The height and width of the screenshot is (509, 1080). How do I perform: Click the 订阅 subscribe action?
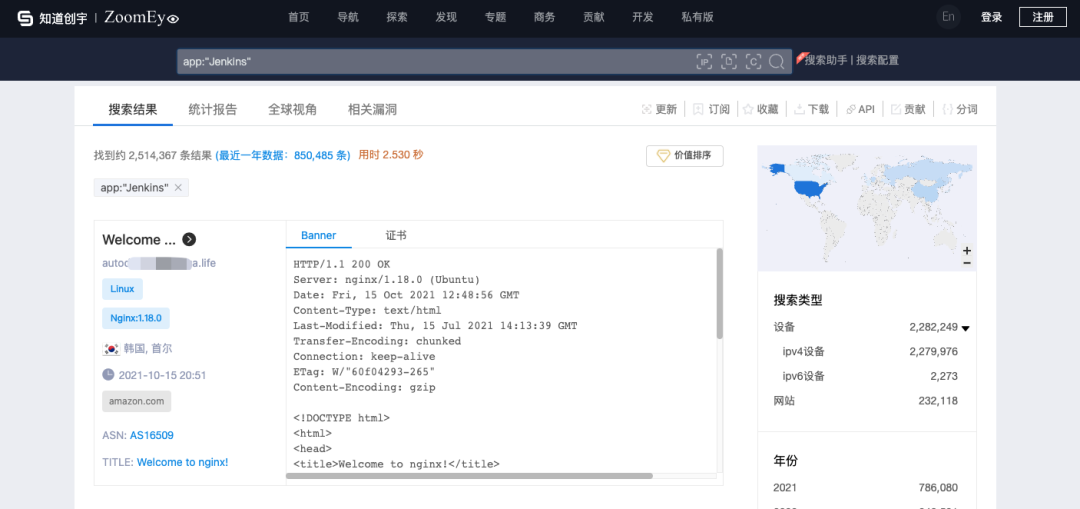tap(712, 109)
